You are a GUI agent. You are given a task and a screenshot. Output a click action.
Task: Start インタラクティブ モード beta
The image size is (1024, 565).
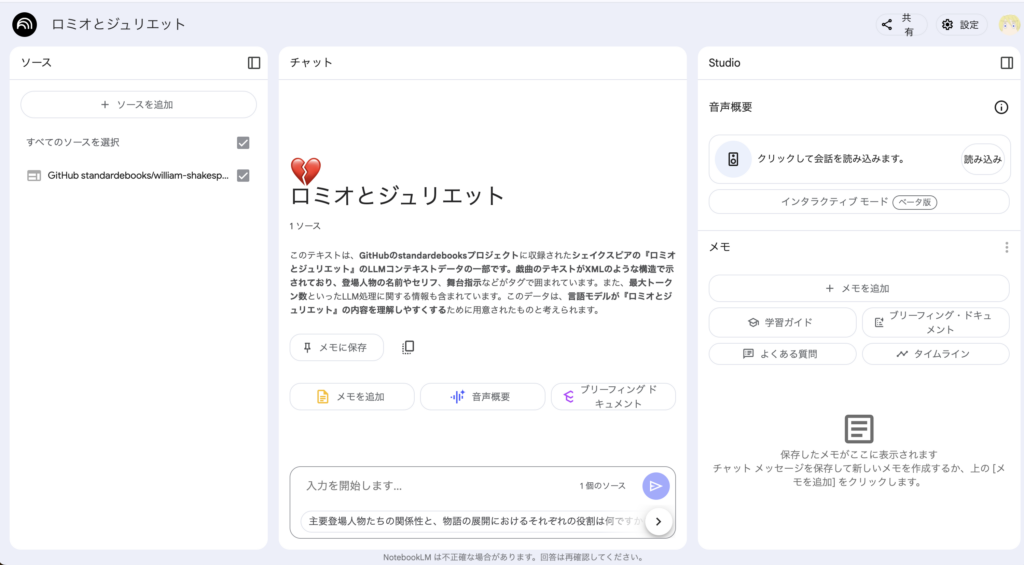click(x=859, y=202)
